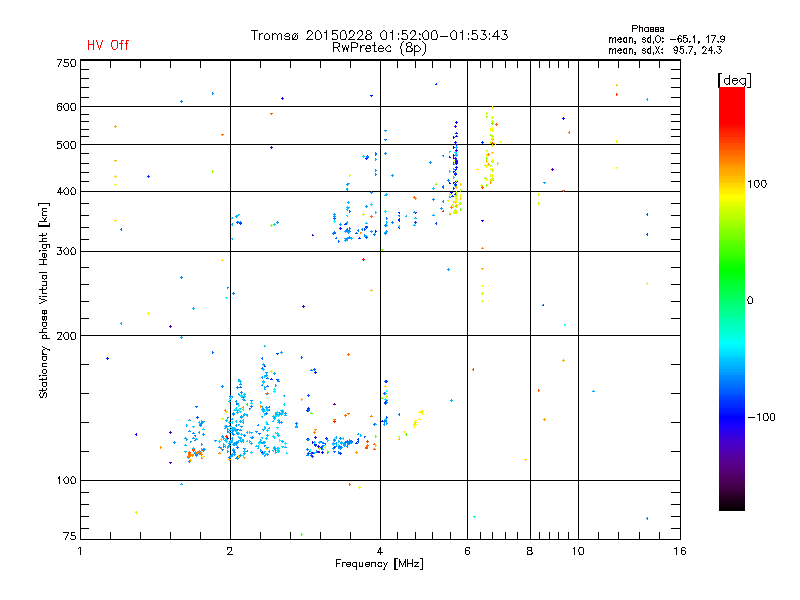Click the '4' x-axis tick label
Image resolution: width=800 pixels, height=600 pixels.
pyautogui.click(x=380, y=551)
